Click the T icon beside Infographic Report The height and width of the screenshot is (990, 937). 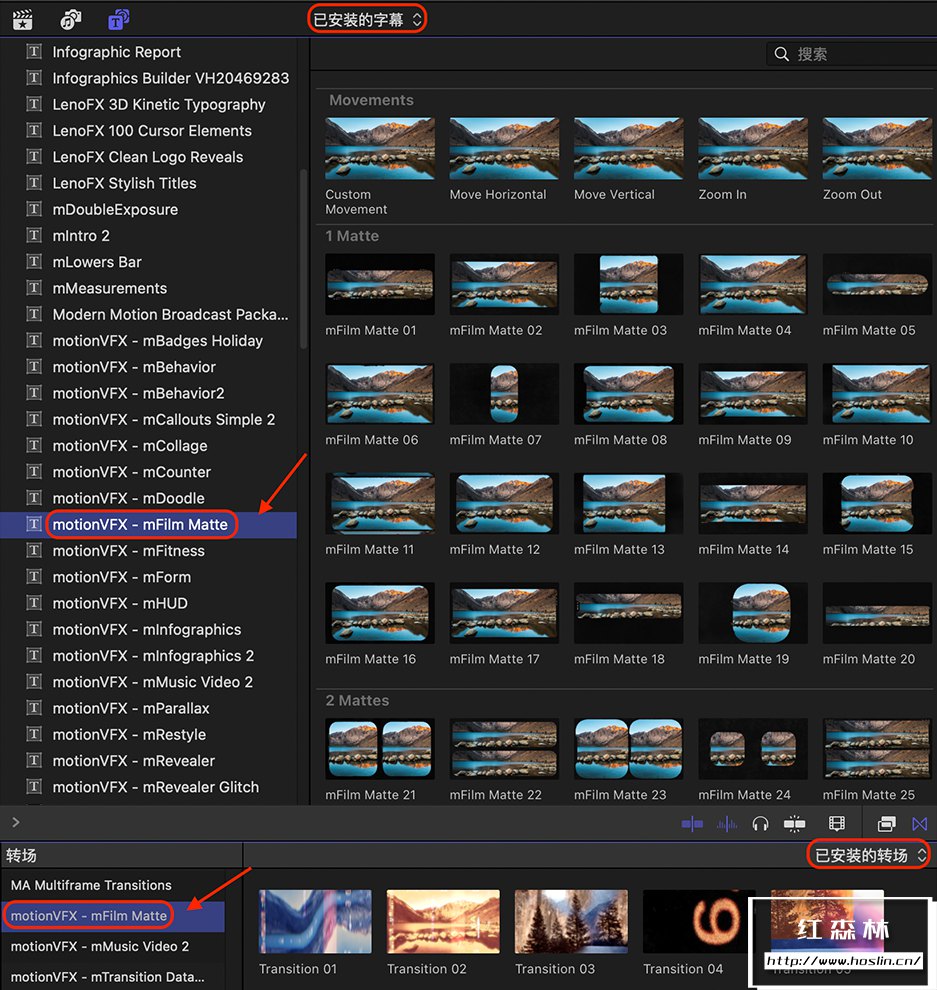pos(34,51)
